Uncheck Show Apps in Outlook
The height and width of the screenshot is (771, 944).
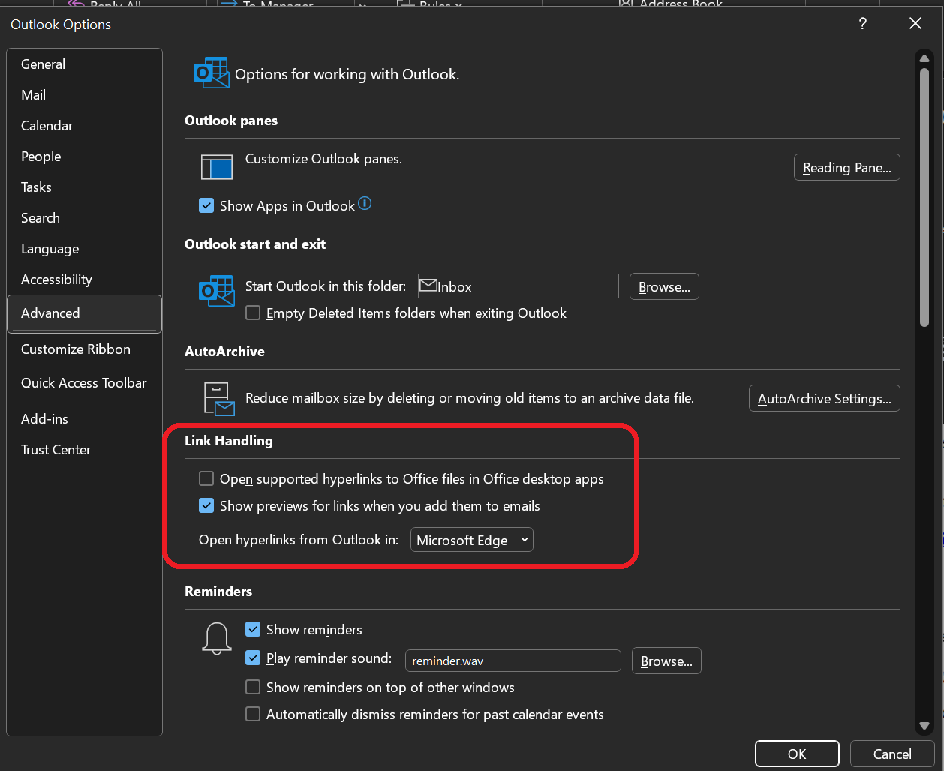click(x=206, y=206)
